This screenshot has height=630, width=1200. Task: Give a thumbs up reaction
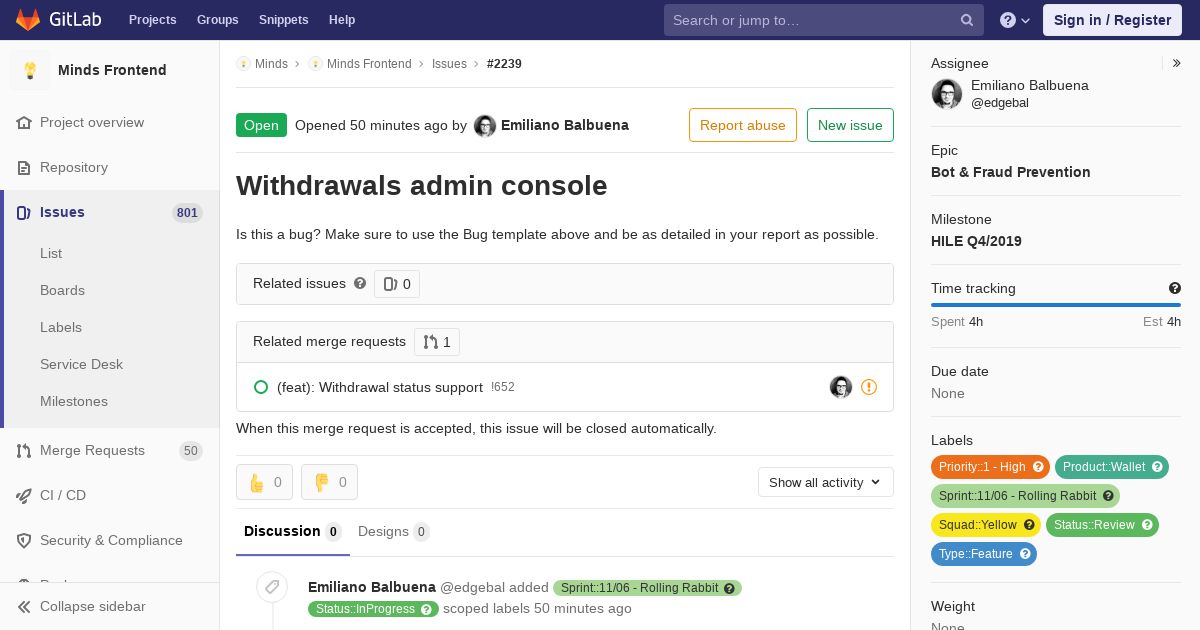click(264, 482)
